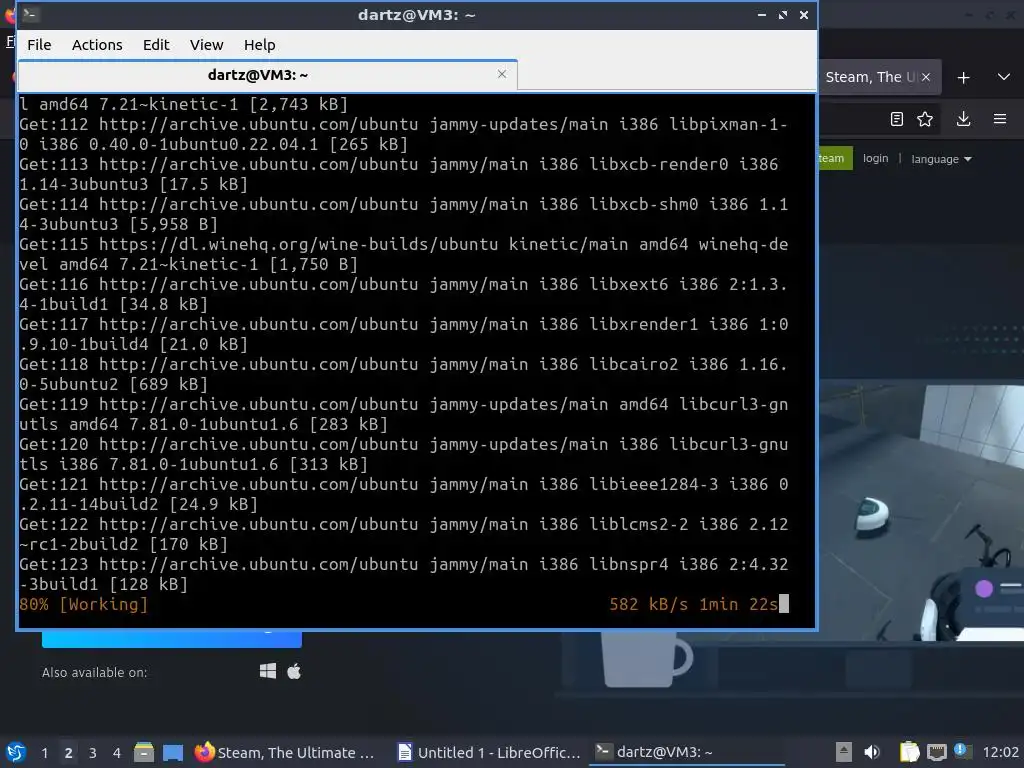Expand the Steam language dropdown

tap(941, 159)
